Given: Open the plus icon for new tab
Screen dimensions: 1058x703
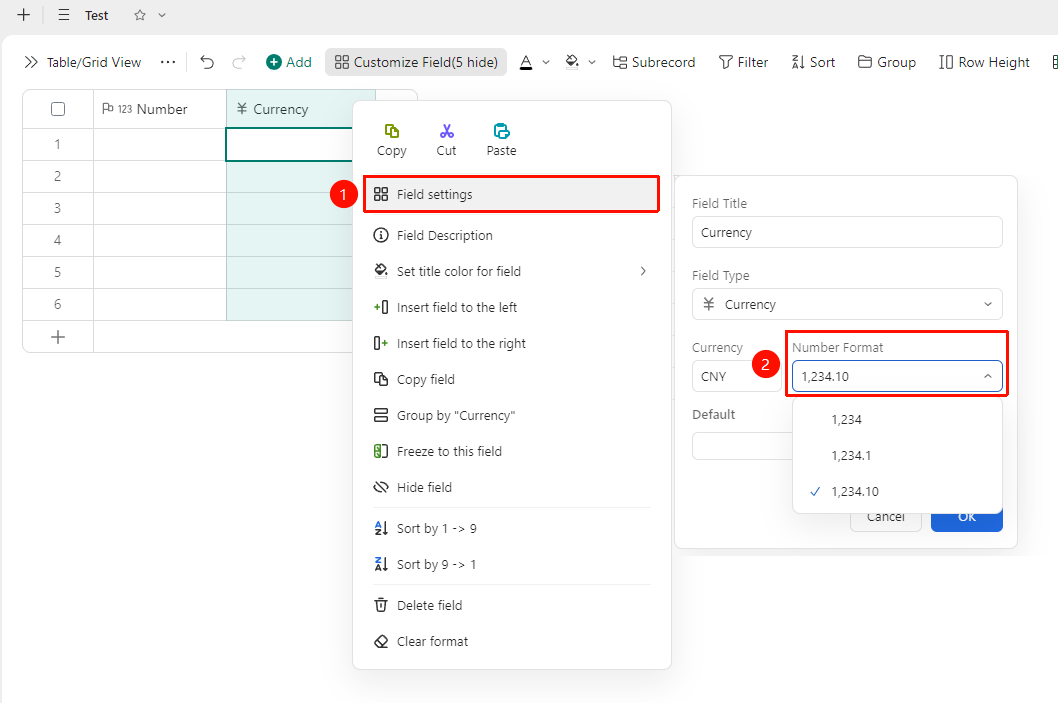Looking at the screenshot, I should (24, 15).
